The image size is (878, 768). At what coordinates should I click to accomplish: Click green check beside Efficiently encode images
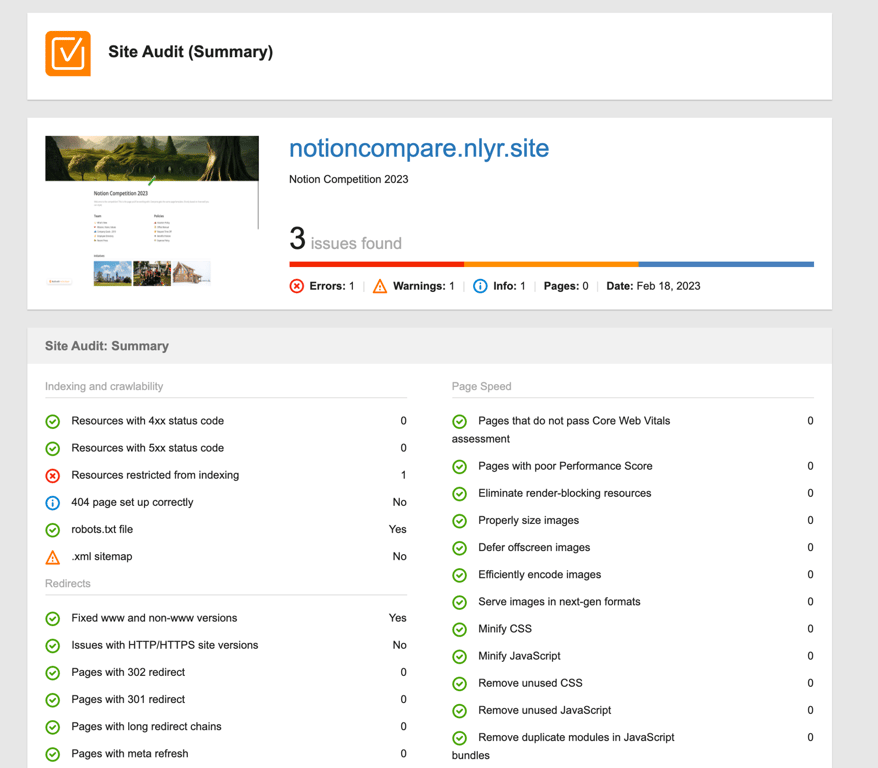tap(460, 575)
